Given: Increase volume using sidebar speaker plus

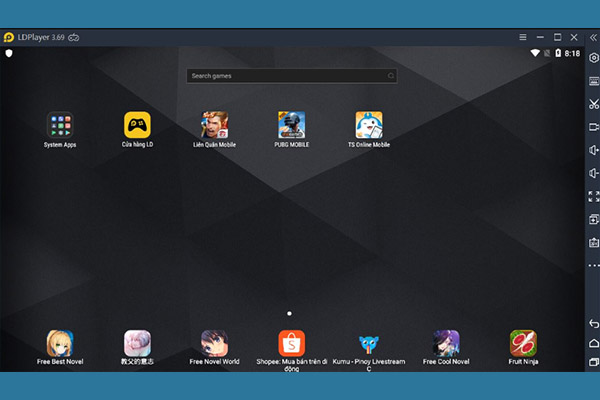Looking at the screenshot, I should point(593,150).
